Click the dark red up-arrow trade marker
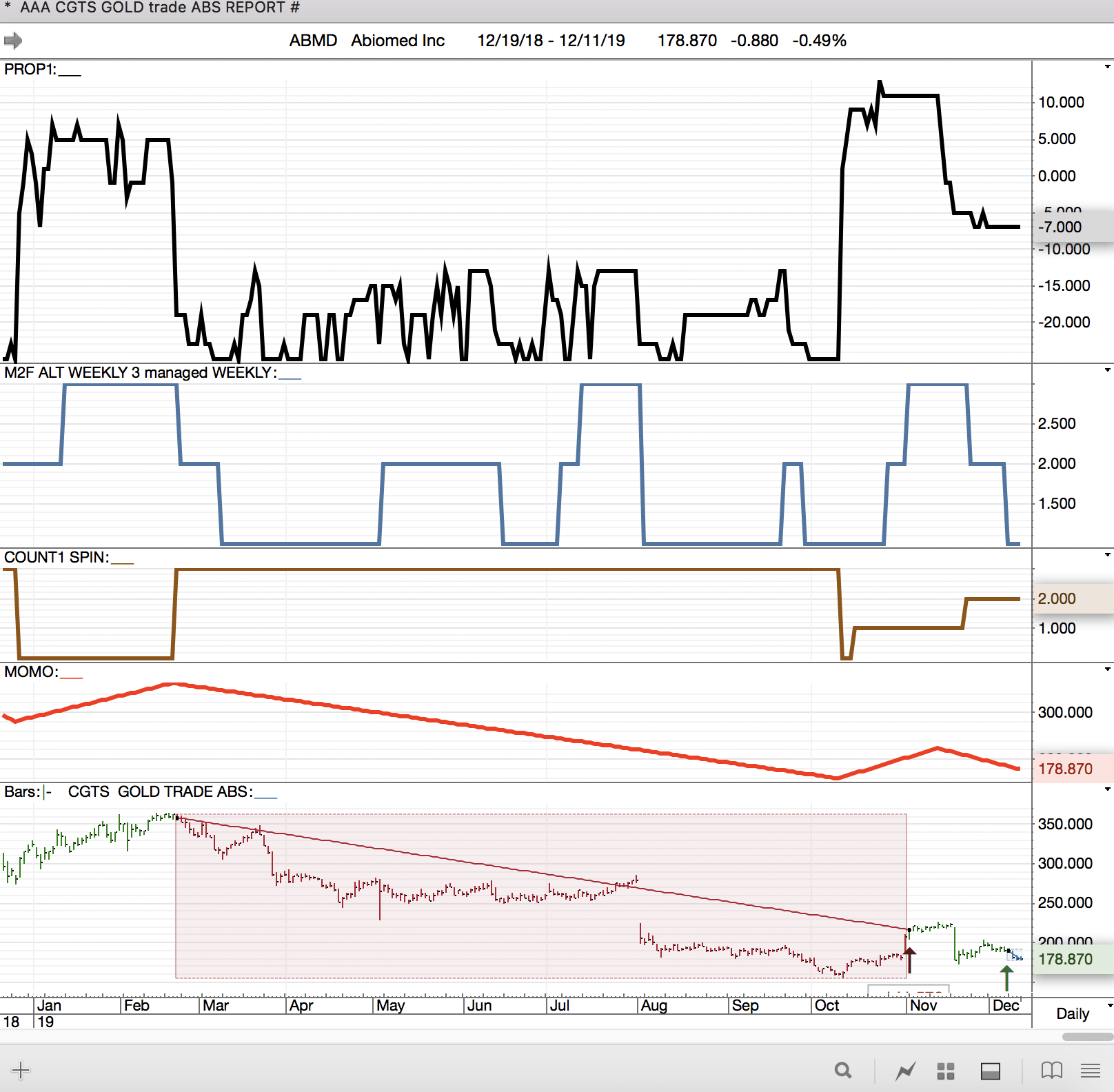Image resolution: width=1114 pixels, height=1092 pixels. click(x=910, y=960)
